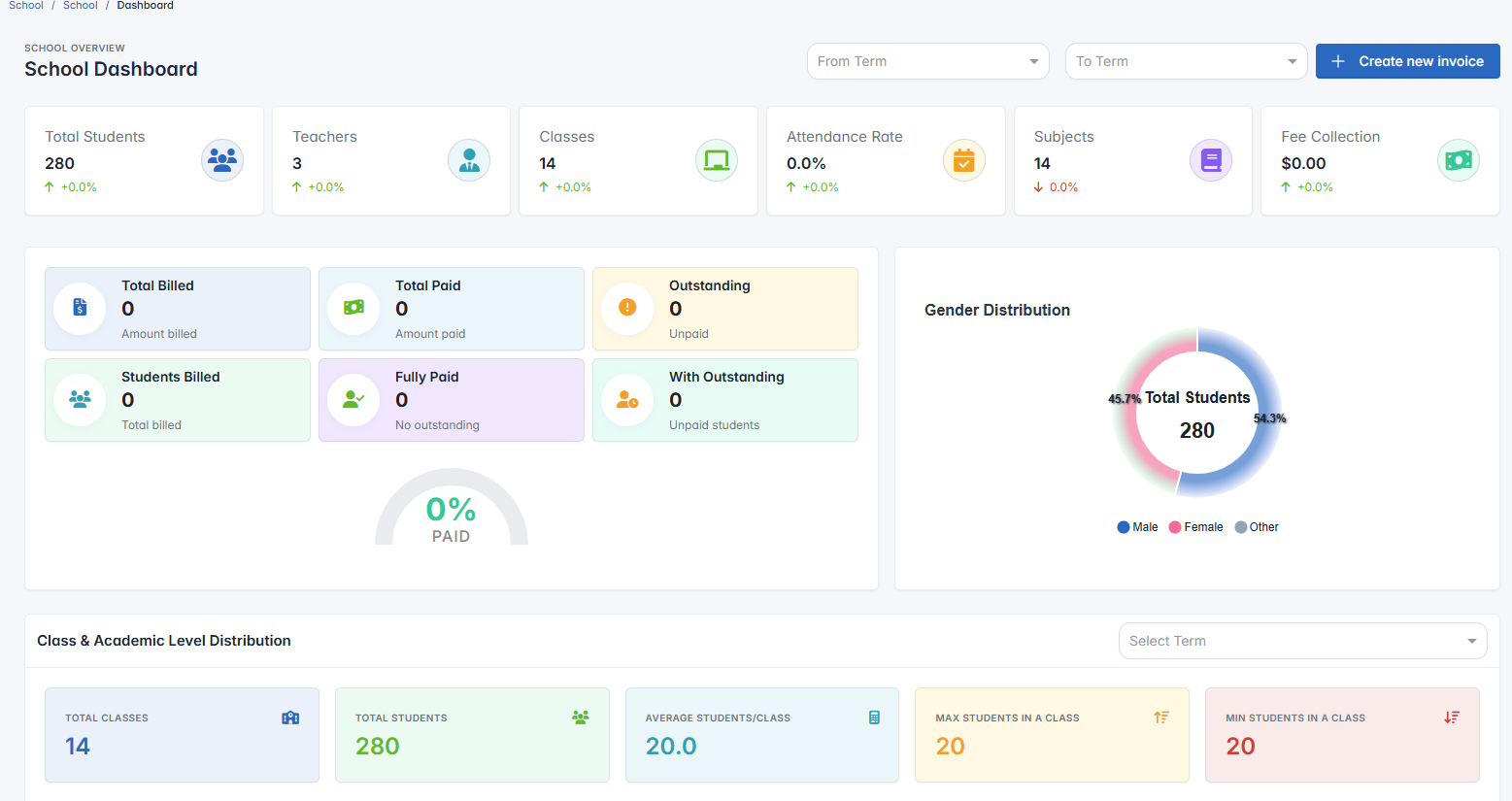Click the Fully Paid user-check icon
This screenshot has height=801, width=1512.
coord(353,399)
